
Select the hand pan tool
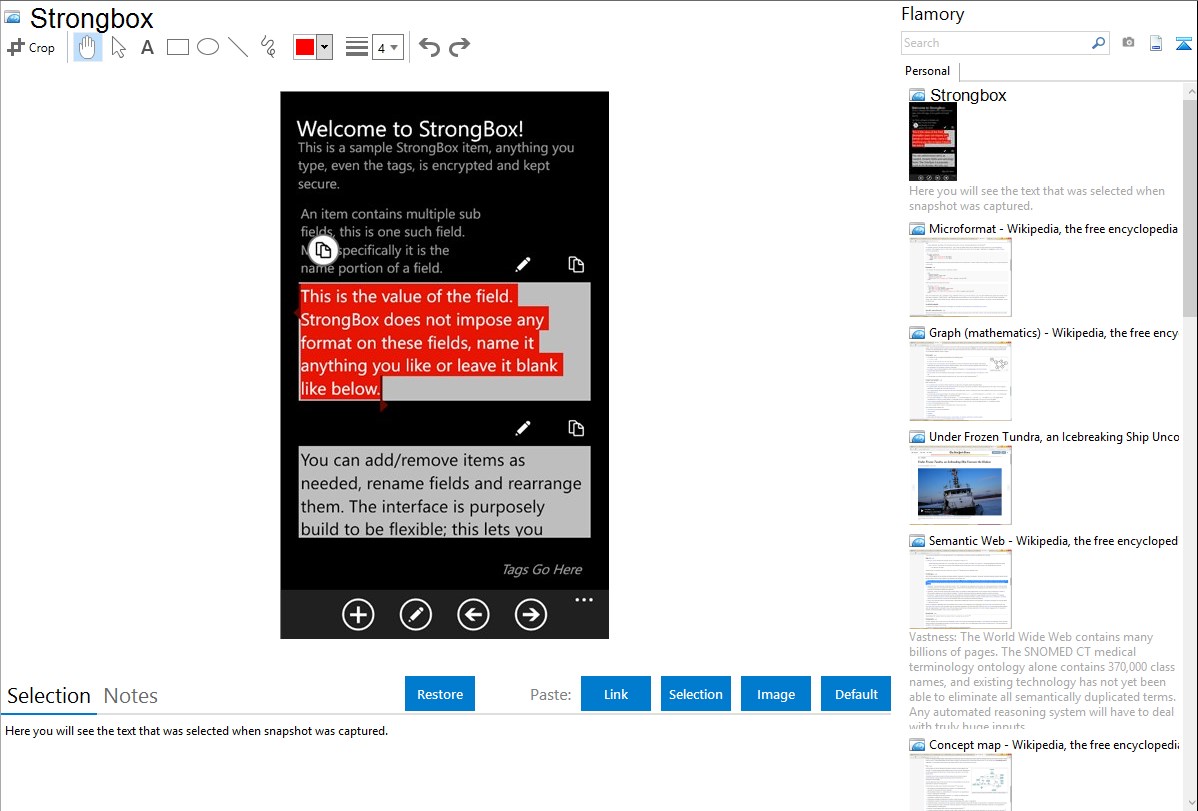point(88,47)
